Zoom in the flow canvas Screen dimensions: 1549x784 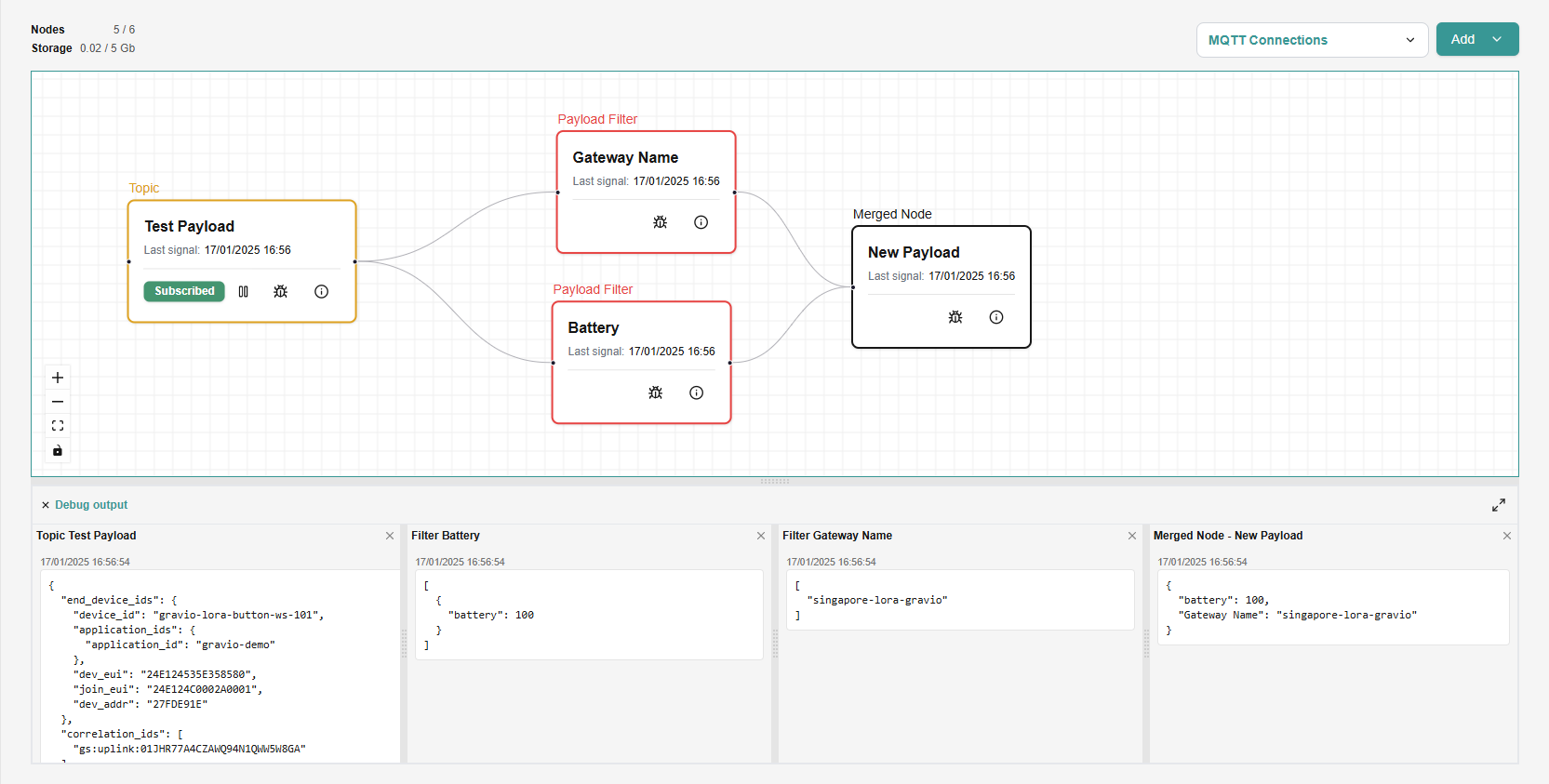tap(58, 378)
